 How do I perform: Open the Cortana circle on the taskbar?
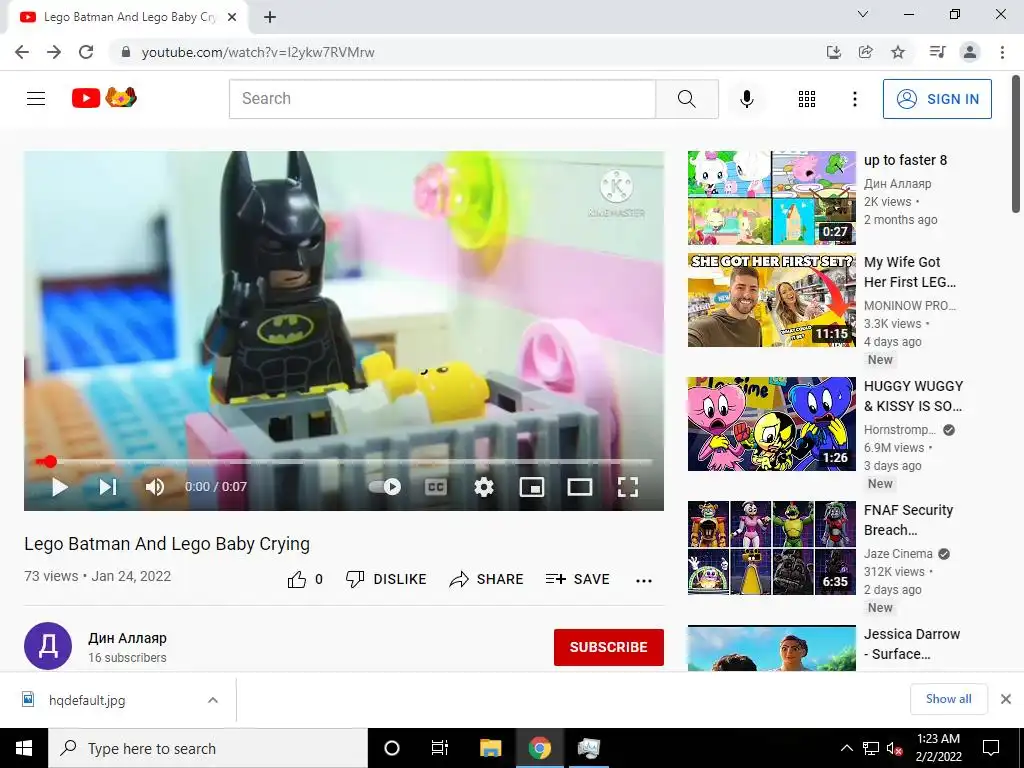(x=391, y=748)
